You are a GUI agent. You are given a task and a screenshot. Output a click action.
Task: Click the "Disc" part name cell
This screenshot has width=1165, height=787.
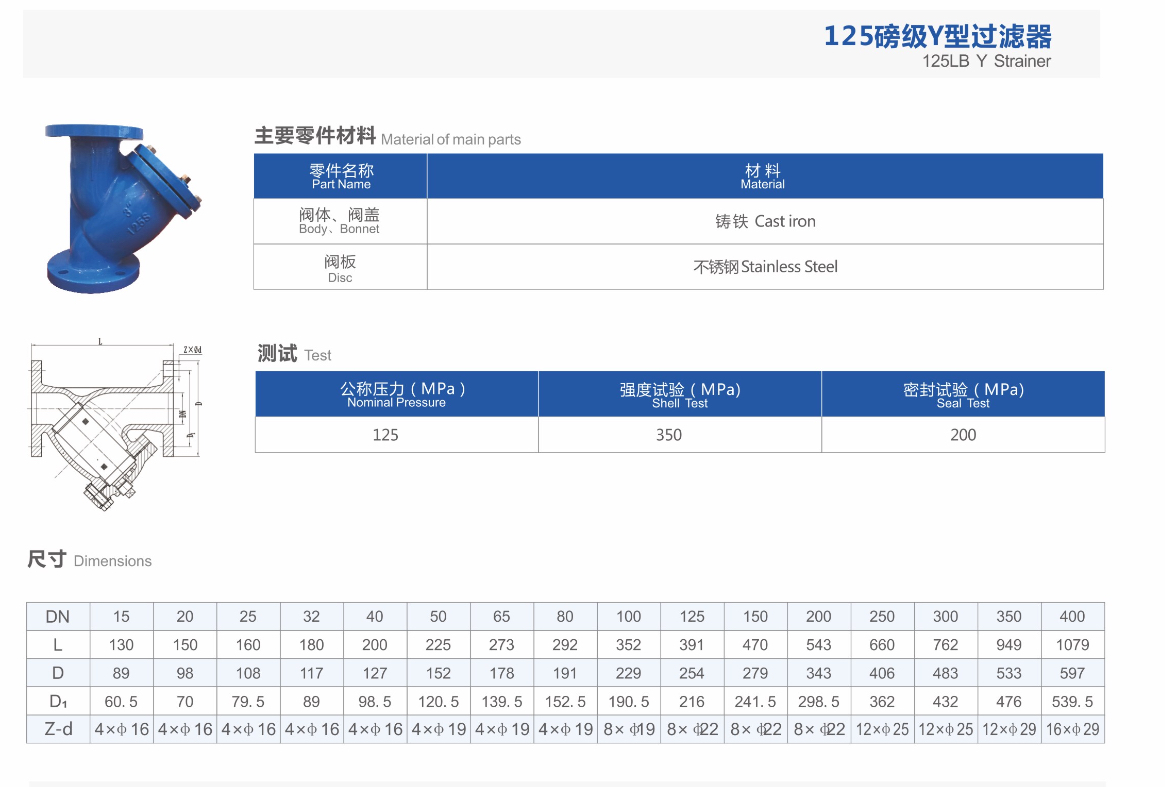pos(340,267)
